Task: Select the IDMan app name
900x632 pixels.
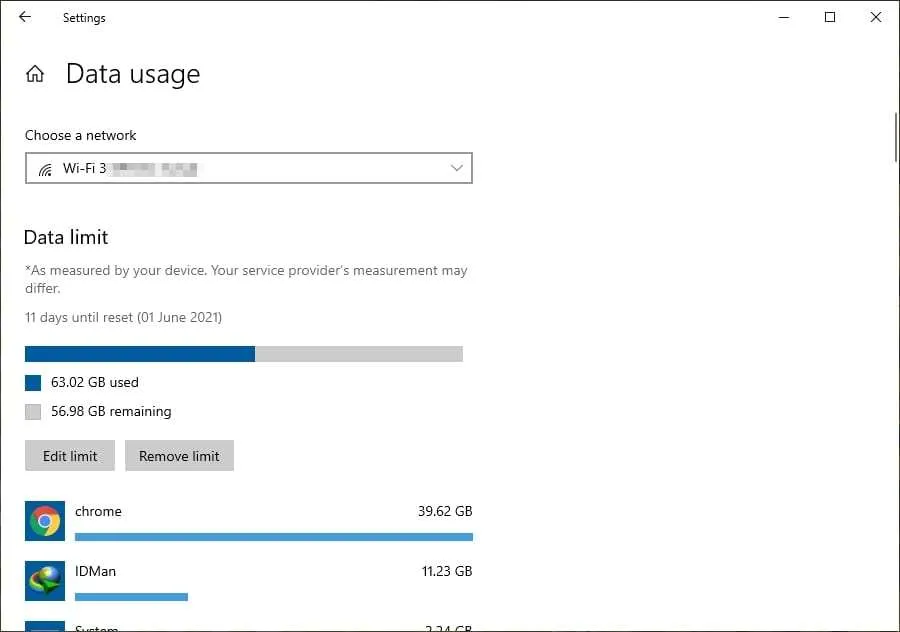Action: [95, 571]
